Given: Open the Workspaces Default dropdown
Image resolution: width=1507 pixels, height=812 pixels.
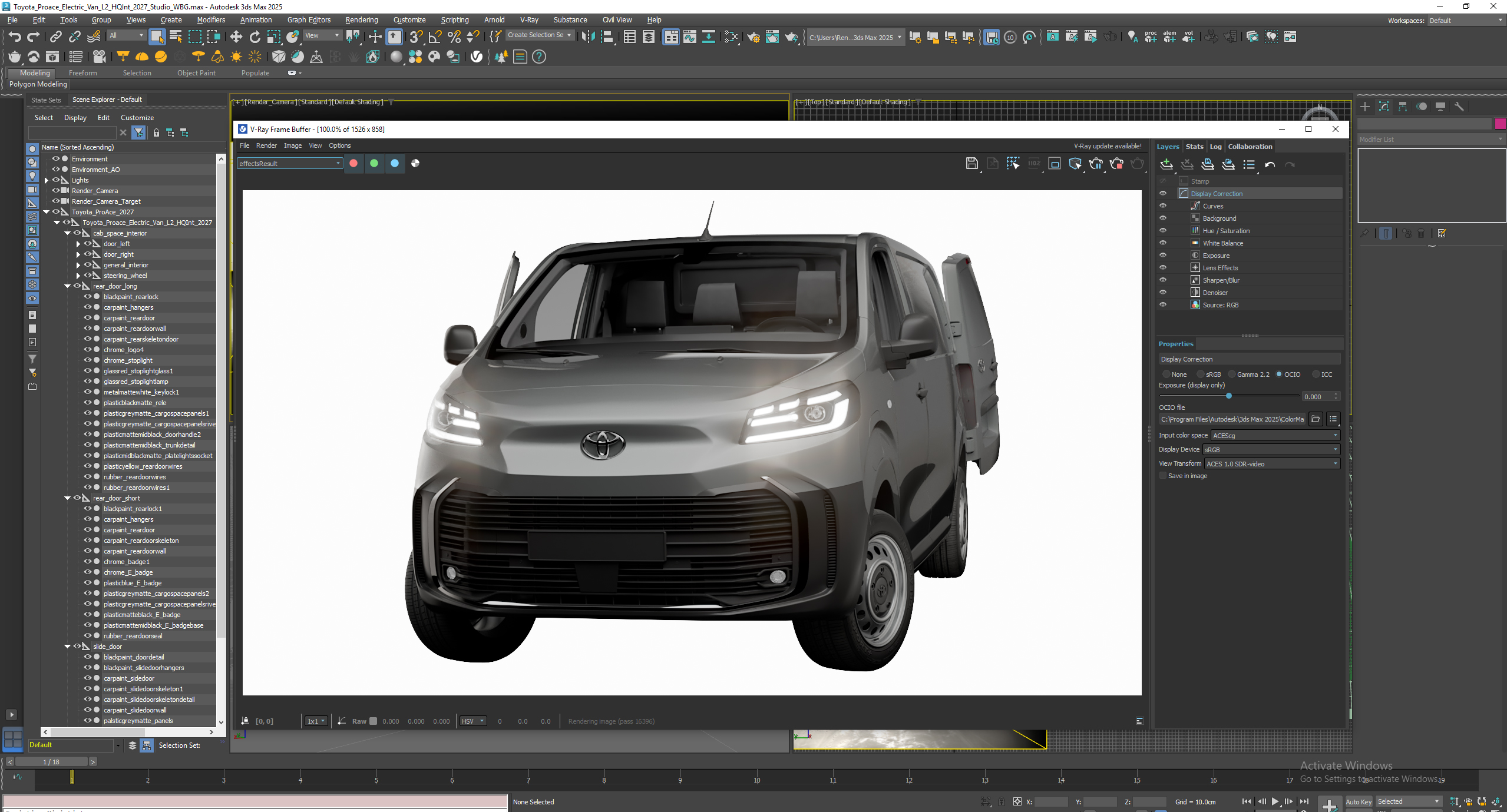Looking at the screenshot, I should [1466, 21].
